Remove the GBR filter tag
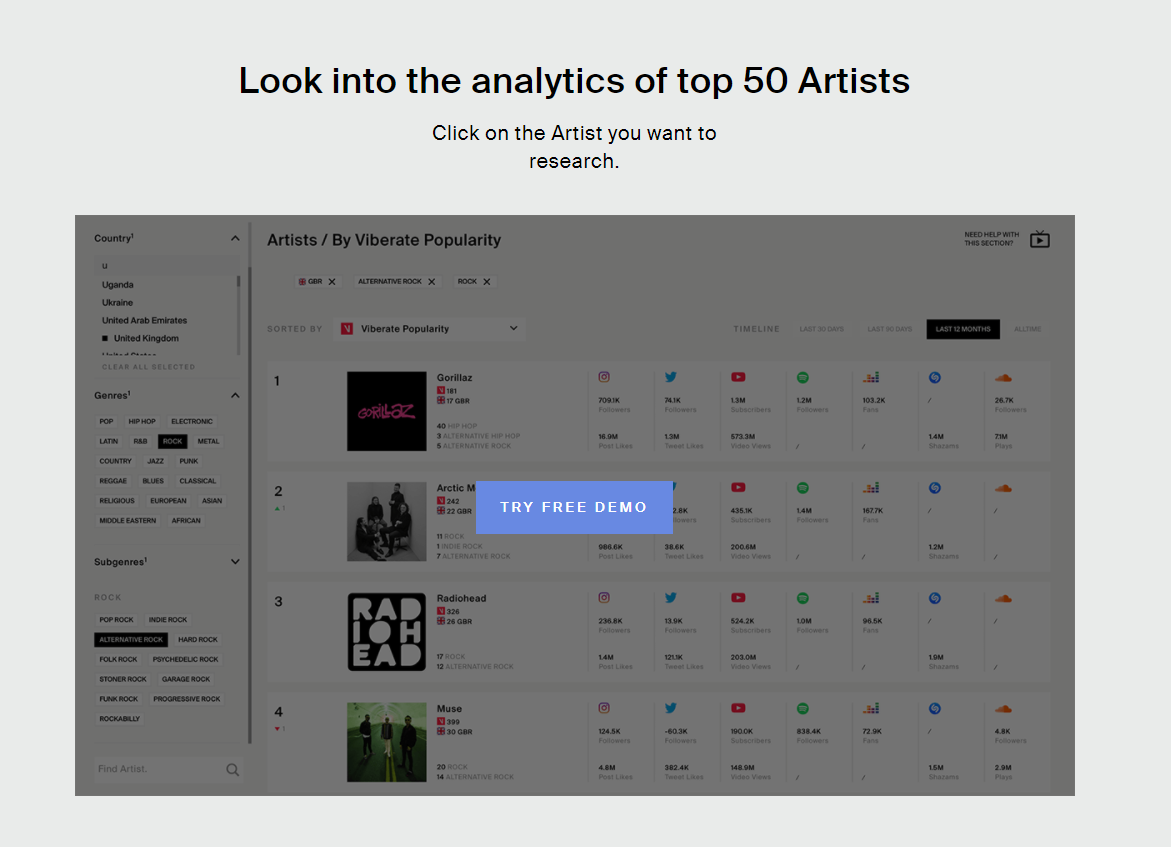 [x=332, y=282]
